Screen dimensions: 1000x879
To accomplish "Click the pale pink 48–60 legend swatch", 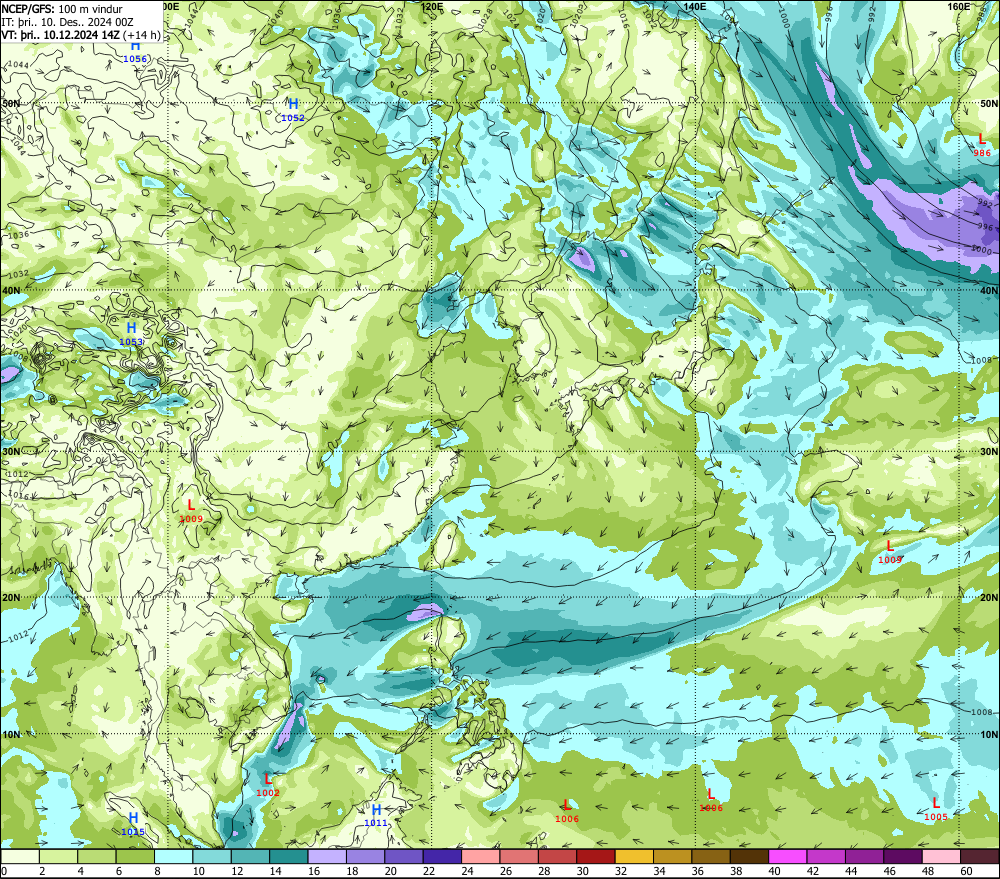I will pyautogui.click(x=942, y=856).
